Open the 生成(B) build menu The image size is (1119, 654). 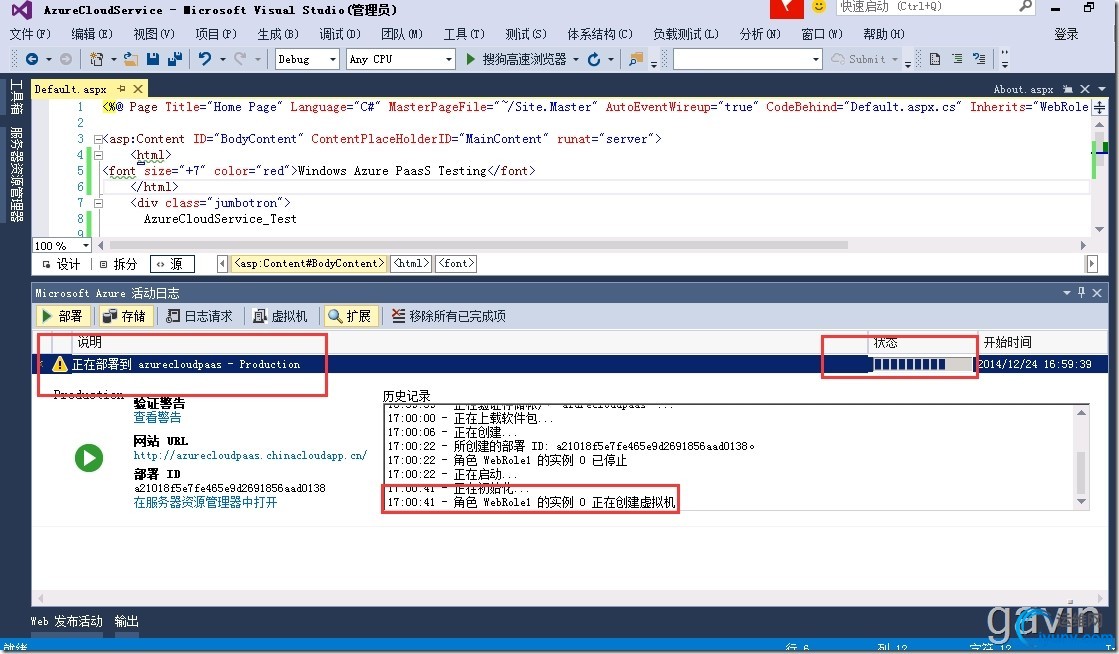point(278,34)
